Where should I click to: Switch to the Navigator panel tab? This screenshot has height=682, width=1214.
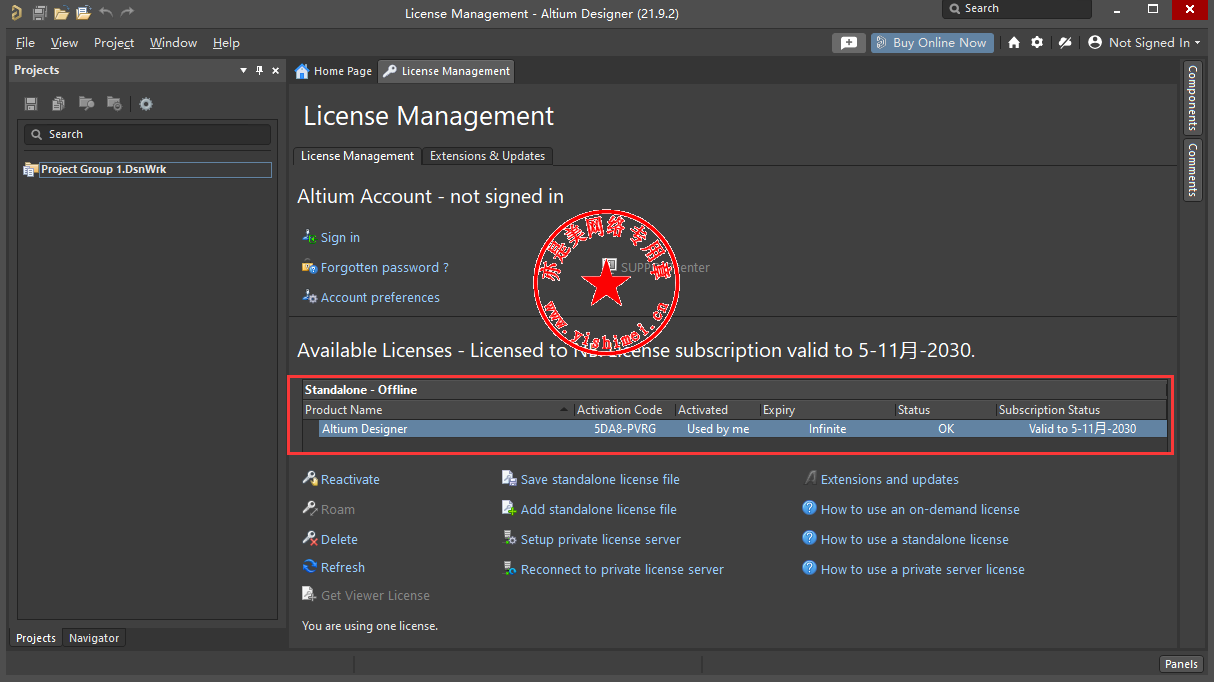94,638
